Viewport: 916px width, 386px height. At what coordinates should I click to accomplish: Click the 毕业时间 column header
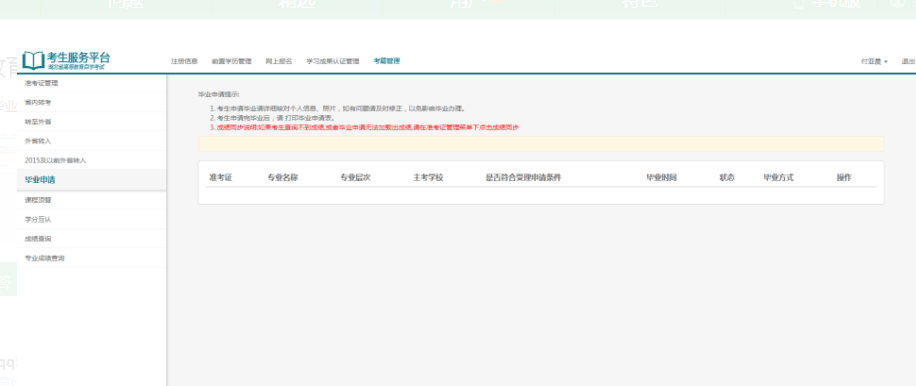(x=661, y=178)
